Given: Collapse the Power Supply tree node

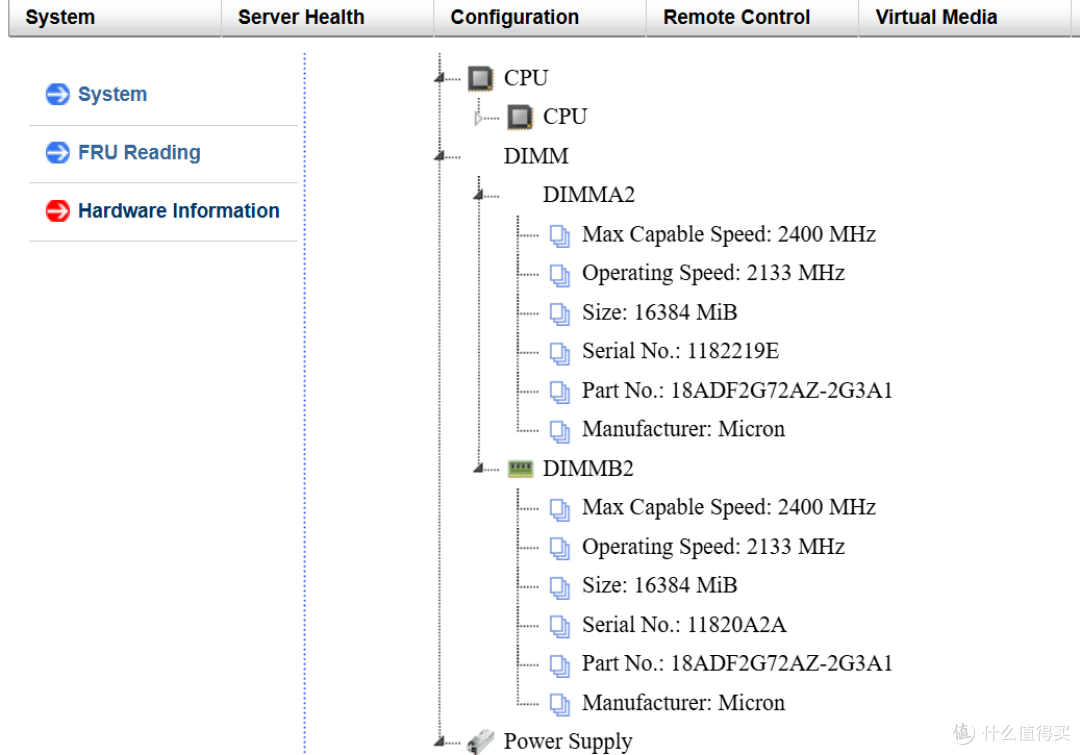Looking at the screenshot, I should (x=440, y=741).
